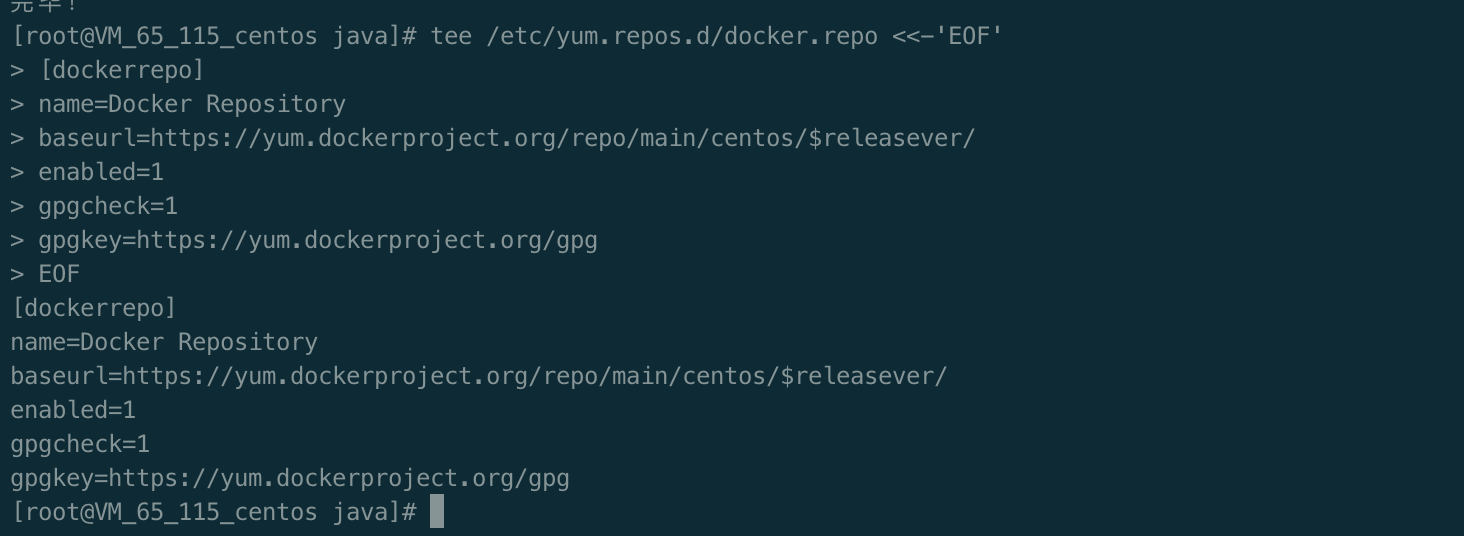Click the word 'tee' in command

pos(451,37)
